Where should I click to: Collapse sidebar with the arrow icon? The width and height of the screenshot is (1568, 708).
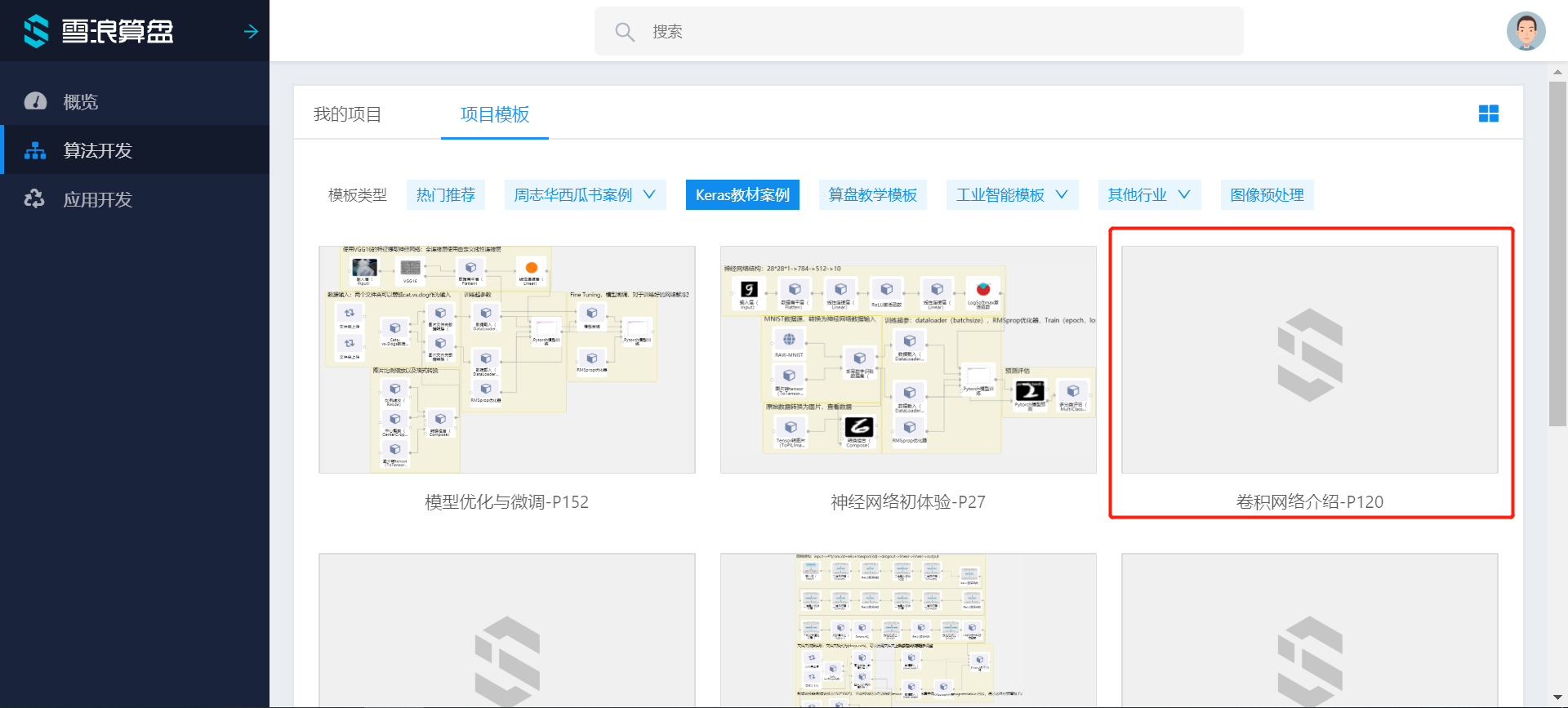(251, 31)
